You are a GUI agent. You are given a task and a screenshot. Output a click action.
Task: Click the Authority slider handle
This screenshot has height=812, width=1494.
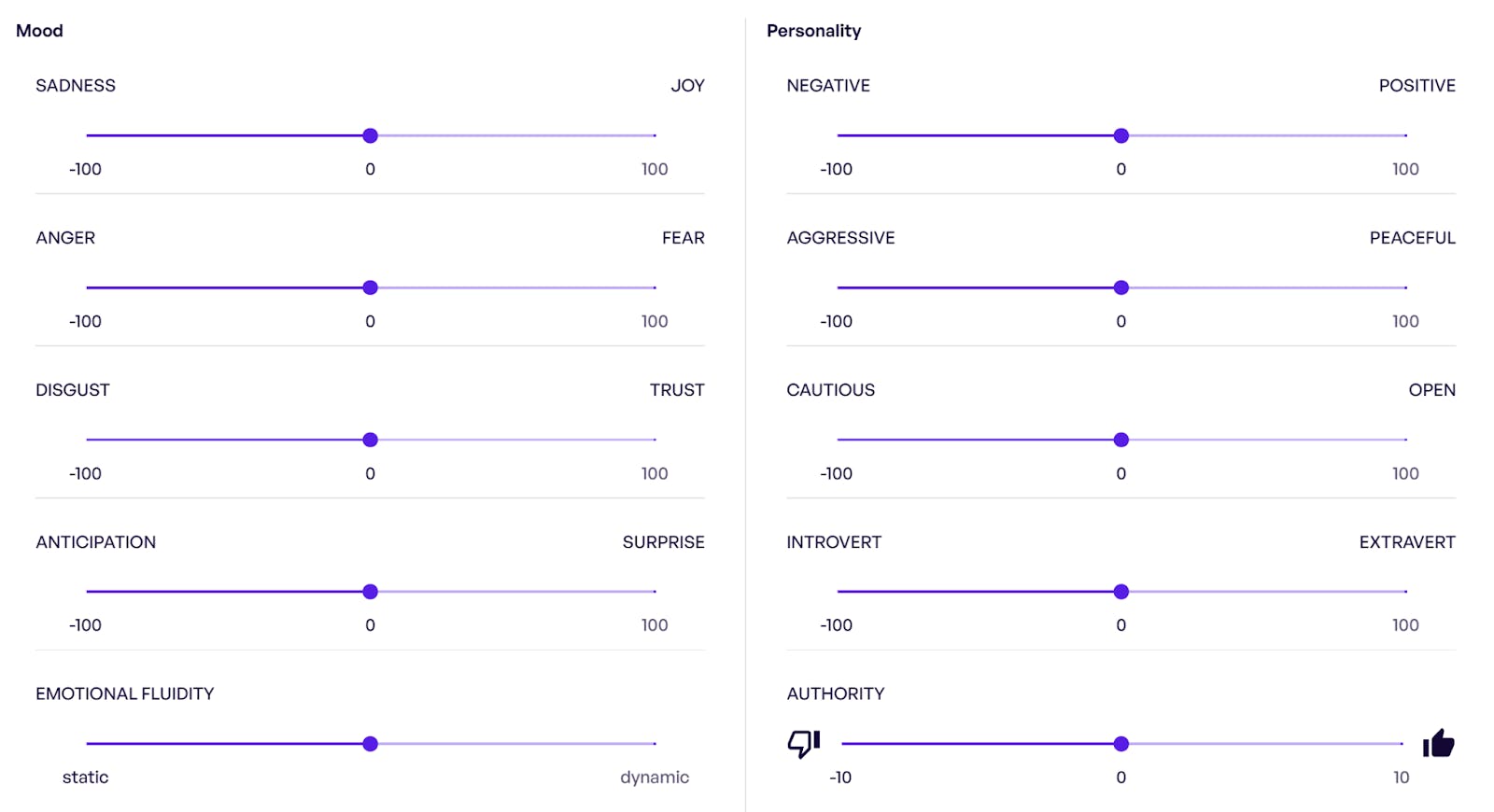1121,744
